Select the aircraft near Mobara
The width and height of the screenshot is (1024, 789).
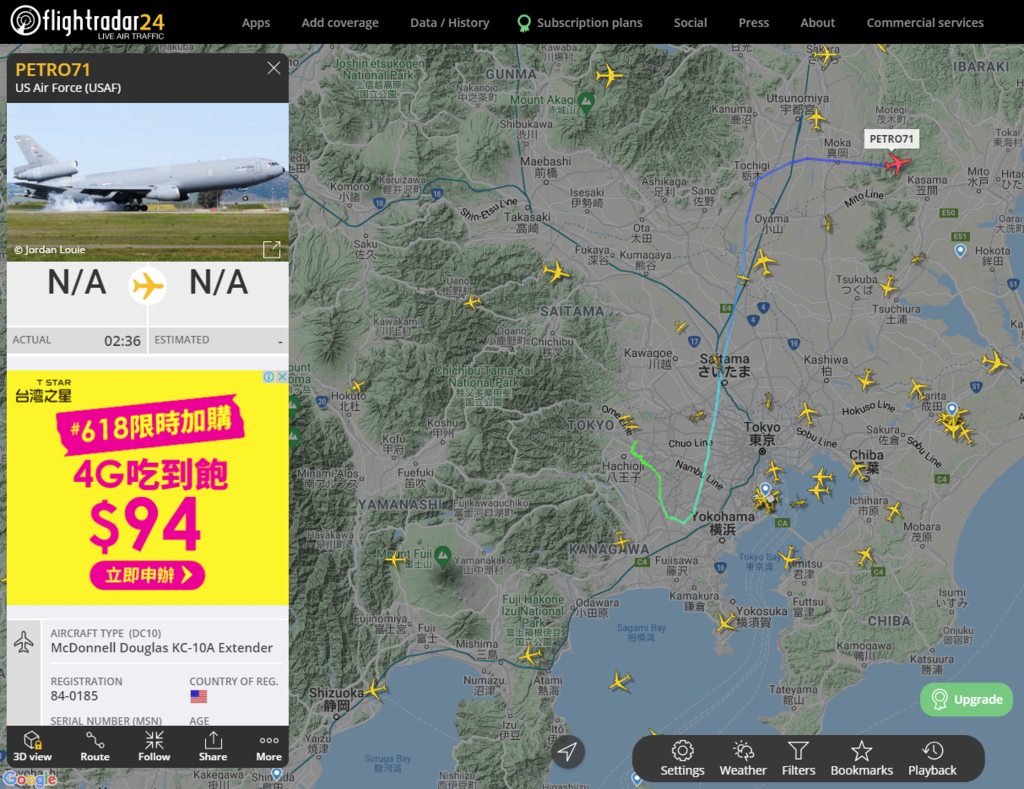click(894, 511)
